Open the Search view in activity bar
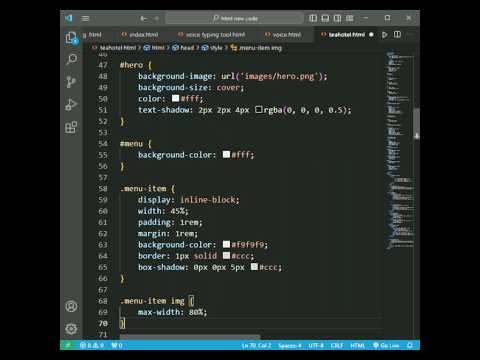480x360 pixels. pyautogui.click(x=71, y=60)
